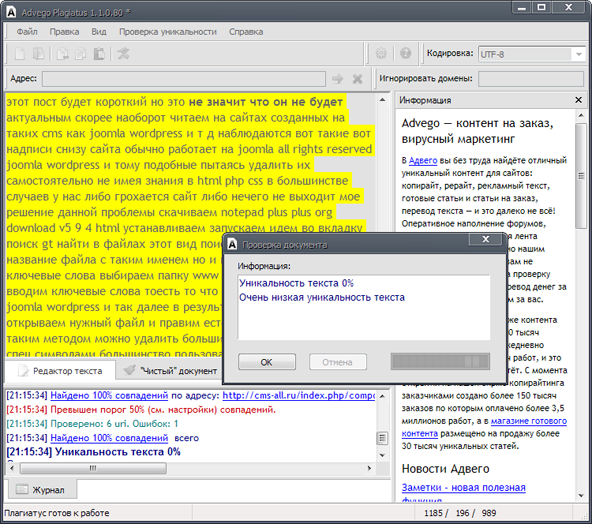This screenshot has height=524, width=592.
Task: Click the uniqueness check toolbar icon
Action: [123, 54]
